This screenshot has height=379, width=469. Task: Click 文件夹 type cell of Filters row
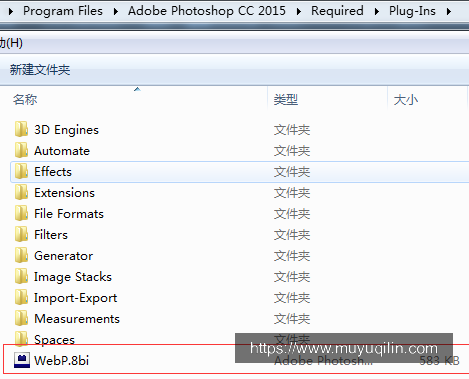[292, 235]
